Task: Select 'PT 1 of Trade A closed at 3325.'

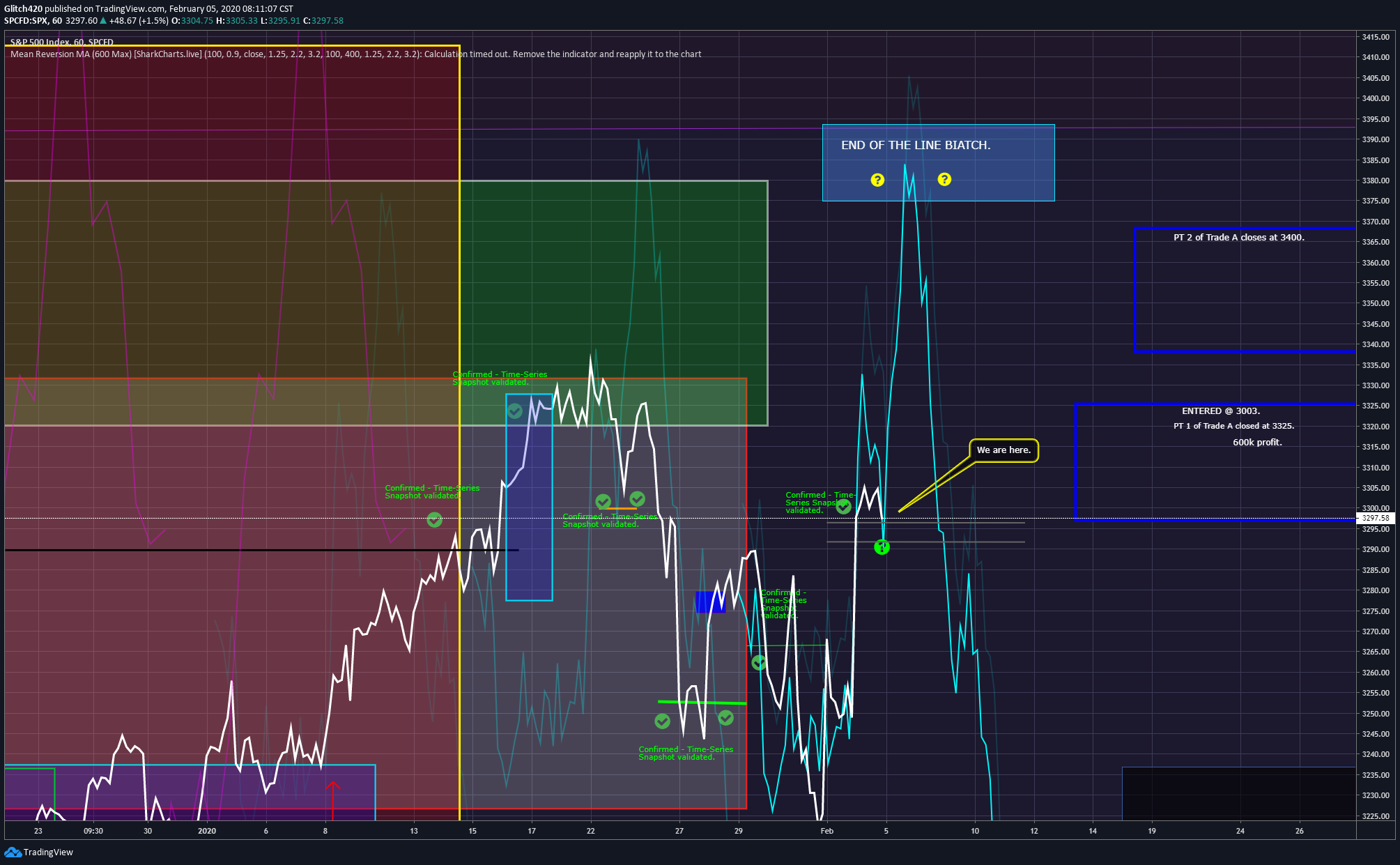Action: tap(1234, 426)
